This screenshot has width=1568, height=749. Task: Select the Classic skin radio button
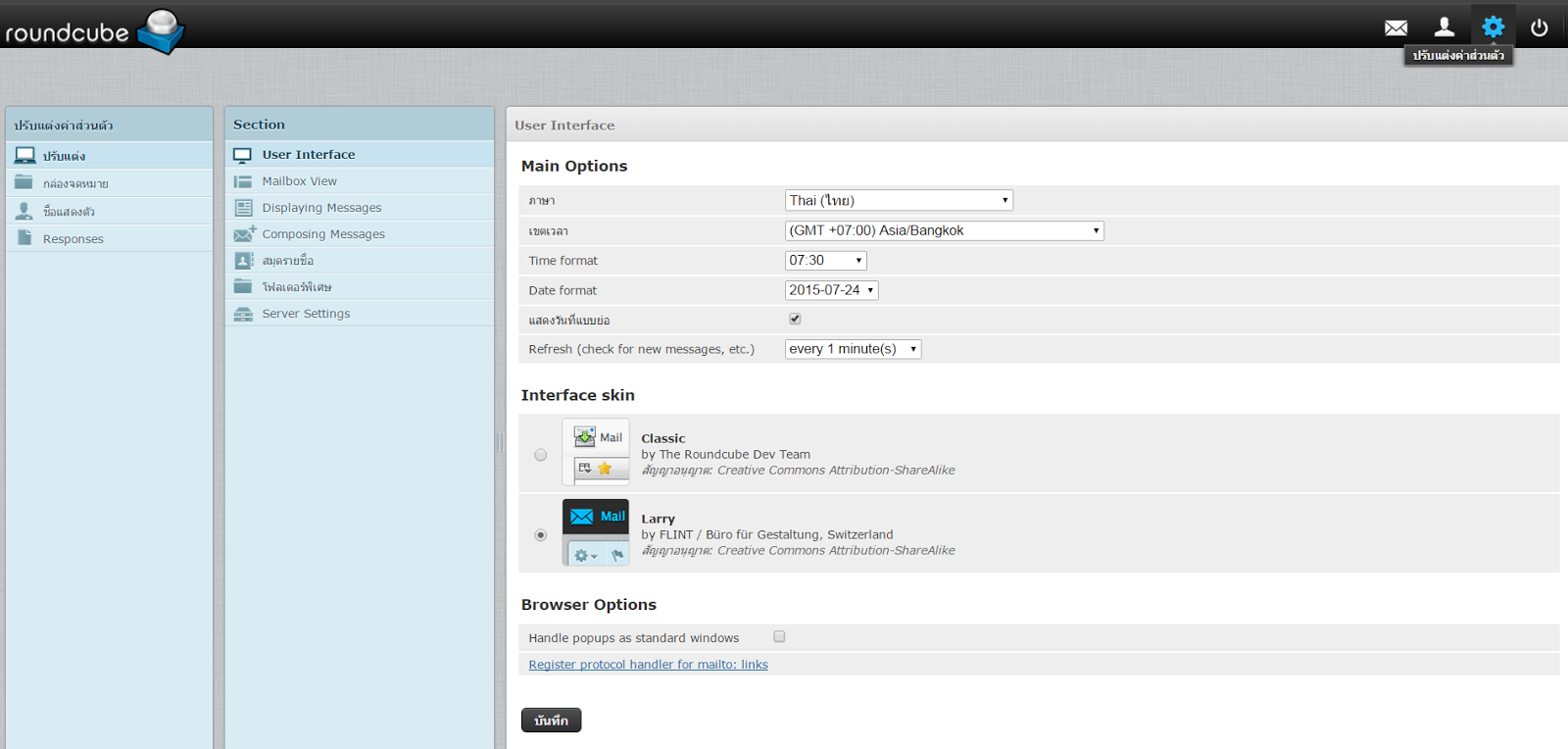click(541, 455)
